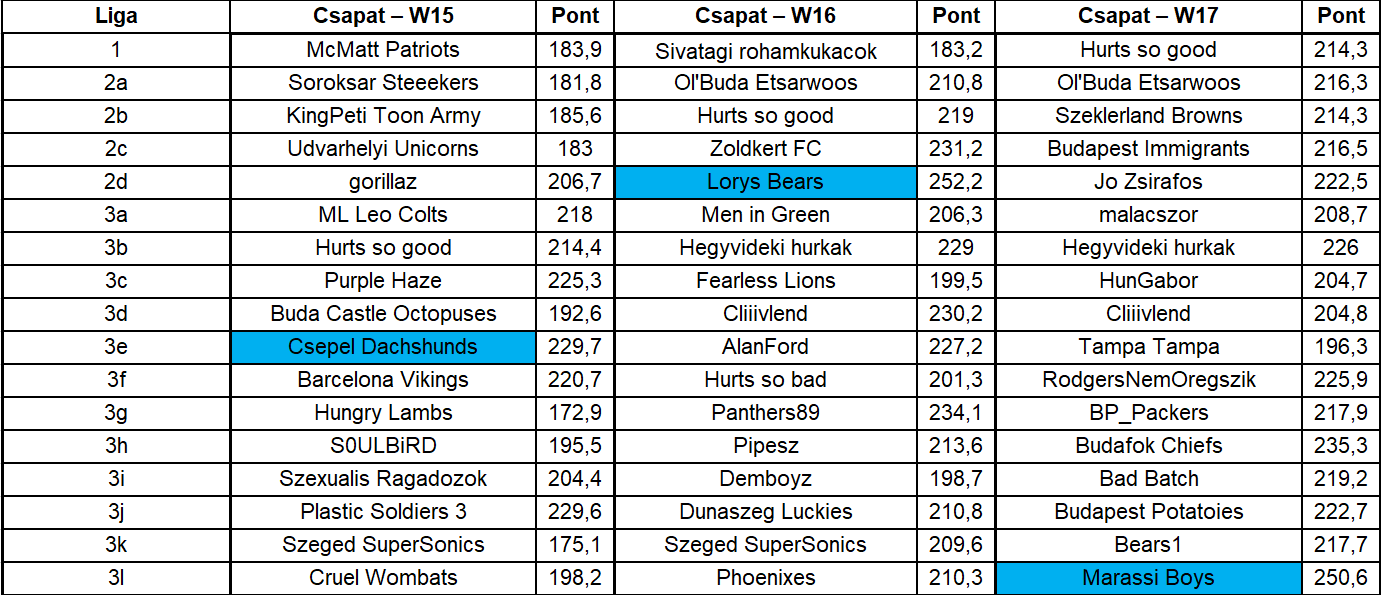The height and width of the screenshot is (595, 1381).
Task: Select the Sivatagi rohamkukacok cell
Action: coord(765,50)
